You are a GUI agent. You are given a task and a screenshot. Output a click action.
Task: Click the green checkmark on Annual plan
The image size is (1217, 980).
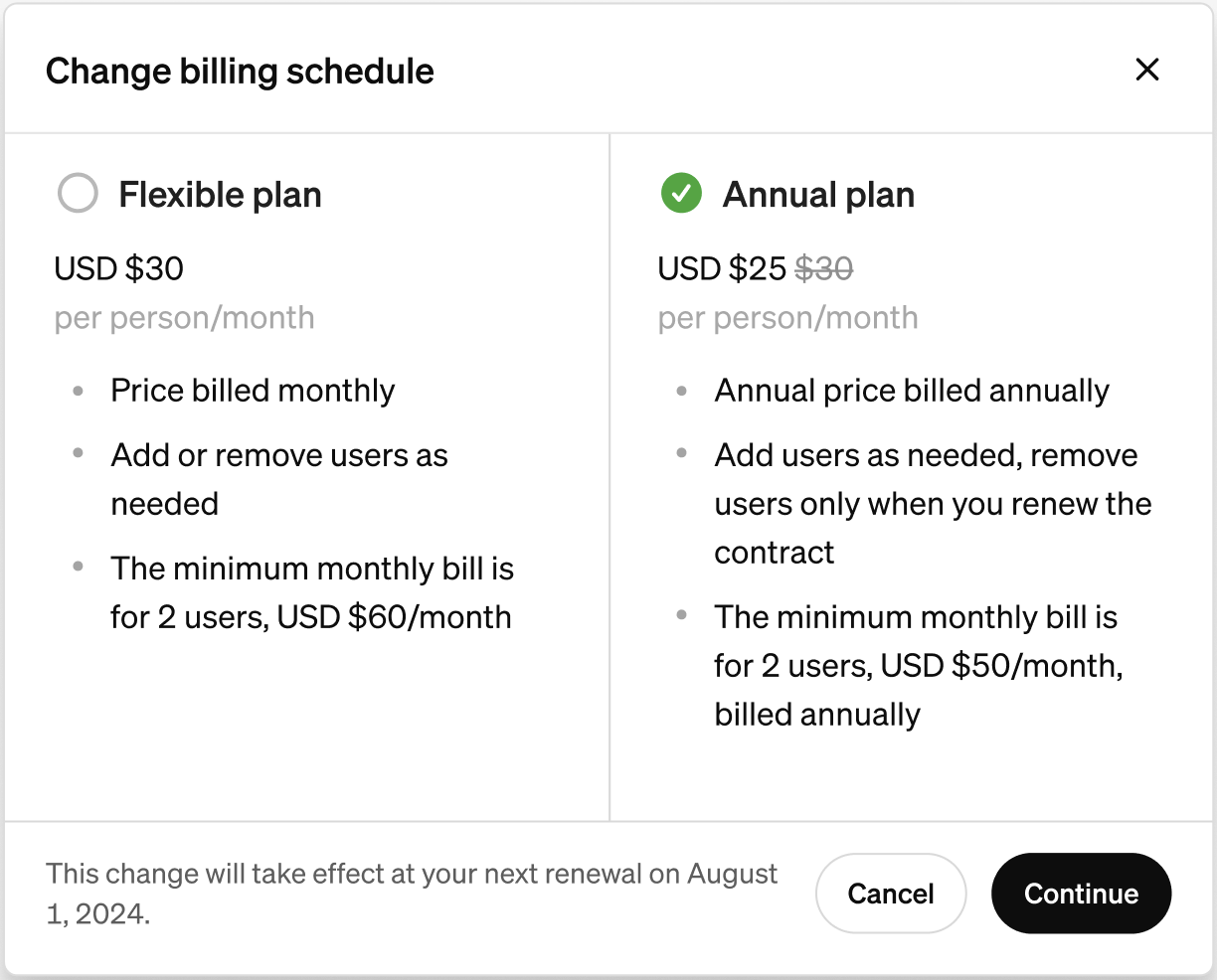[x=680, y=194]
